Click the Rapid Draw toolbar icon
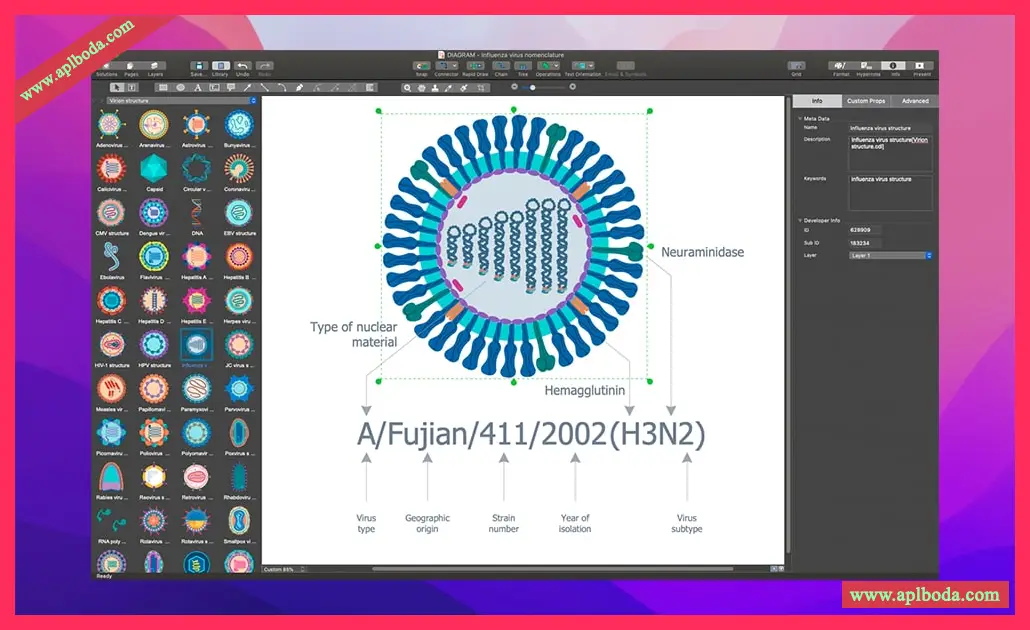The height and width of the screenshot is (630, 1030). tap(475, 66)
